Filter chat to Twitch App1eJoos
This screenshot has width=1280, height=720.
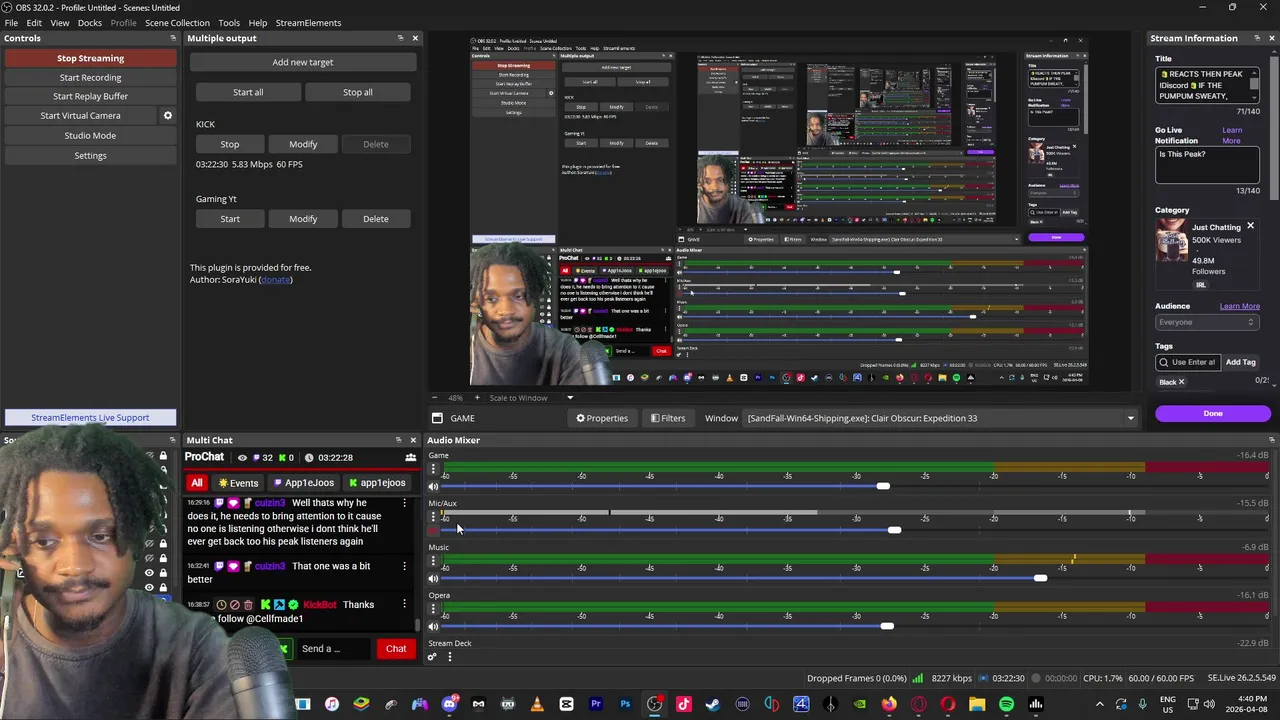pos(303,483)
